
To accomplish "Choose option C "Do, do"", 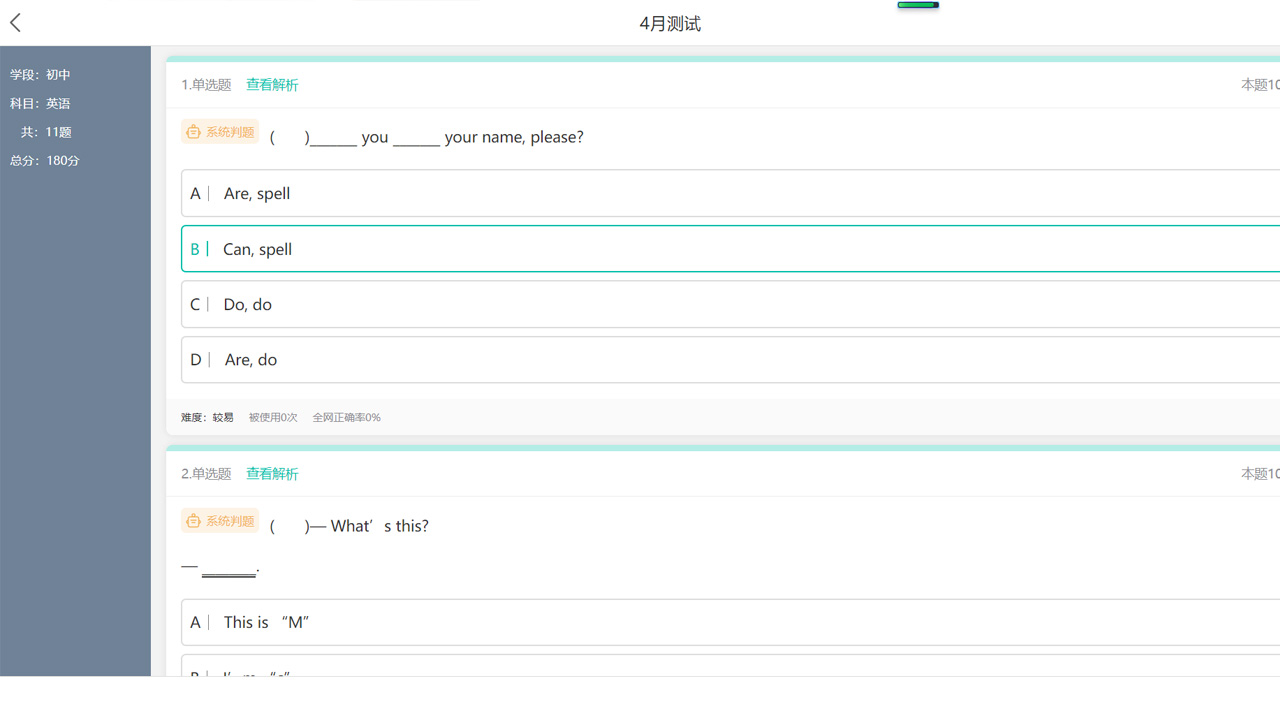I will point(248,304).
